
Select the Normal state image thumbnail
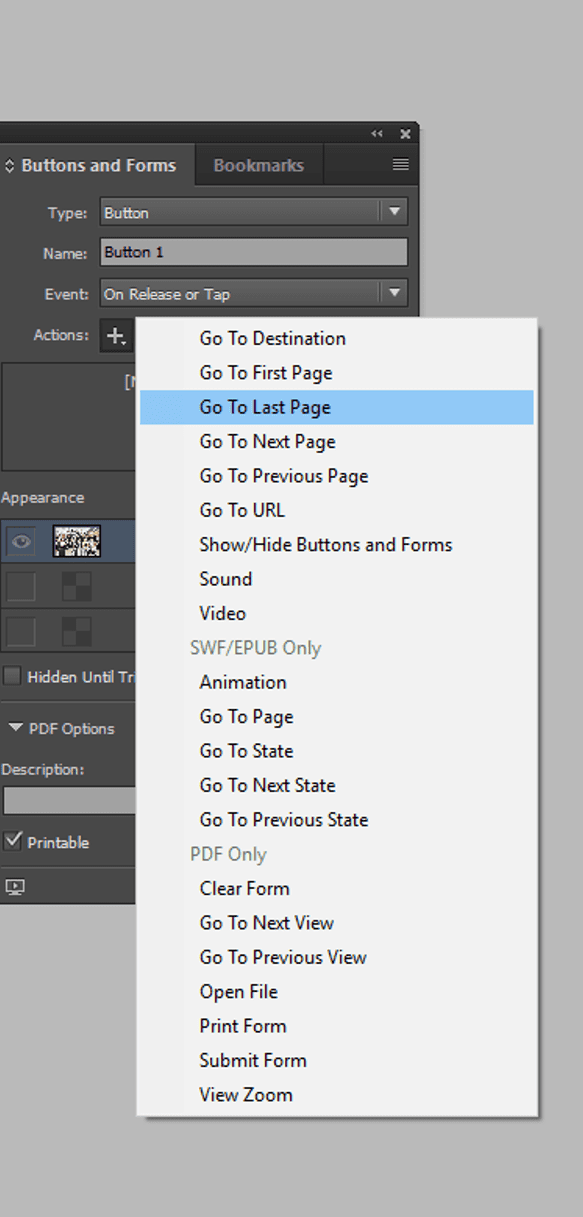click(x=77, y=541)
